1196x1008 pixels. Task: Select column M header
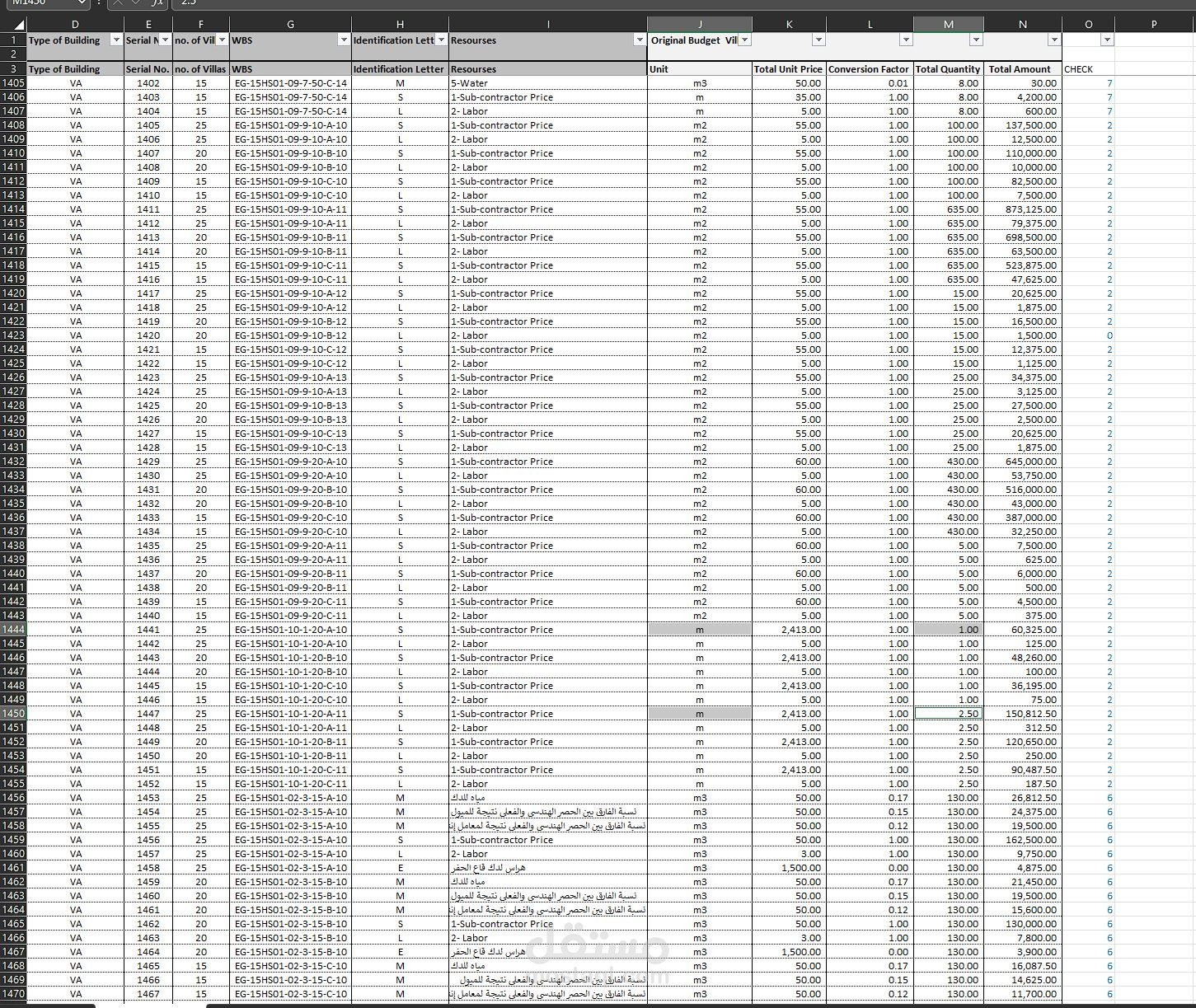(x=948, y=25)
